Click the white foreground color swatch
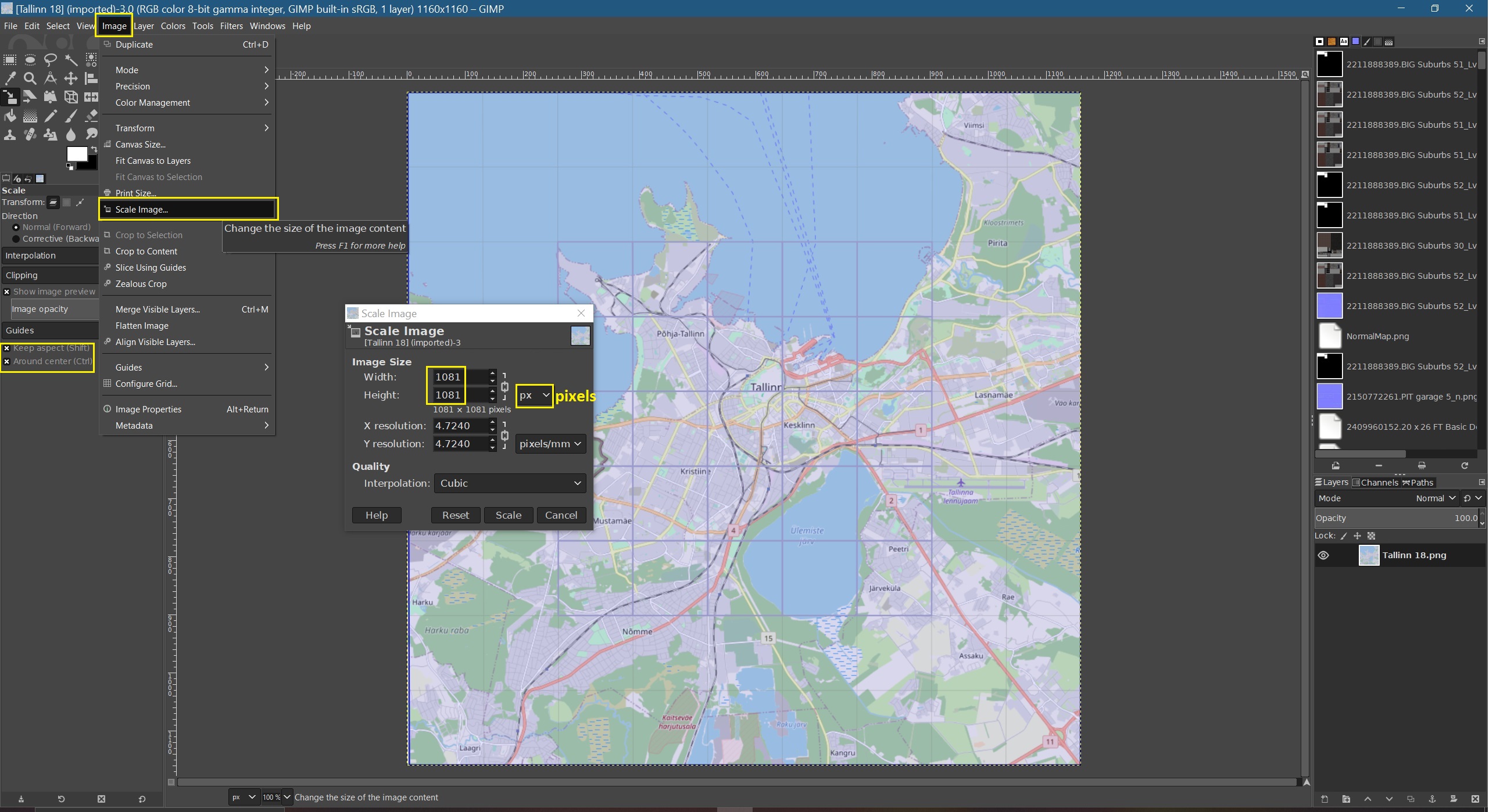 (76, 154)
